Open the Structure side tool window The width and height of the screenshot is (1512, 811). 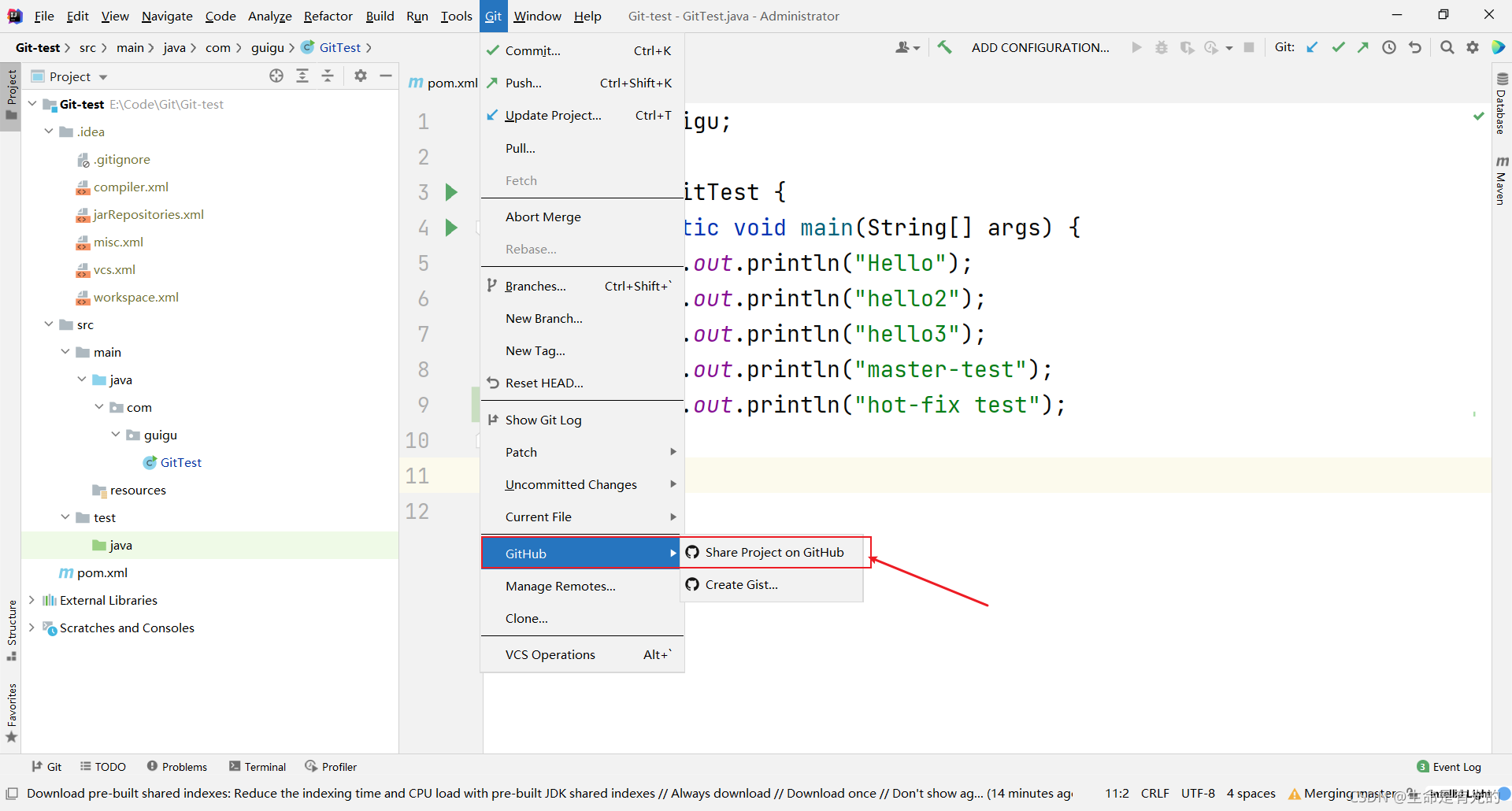pyautogui.click(x=11, y=630)
